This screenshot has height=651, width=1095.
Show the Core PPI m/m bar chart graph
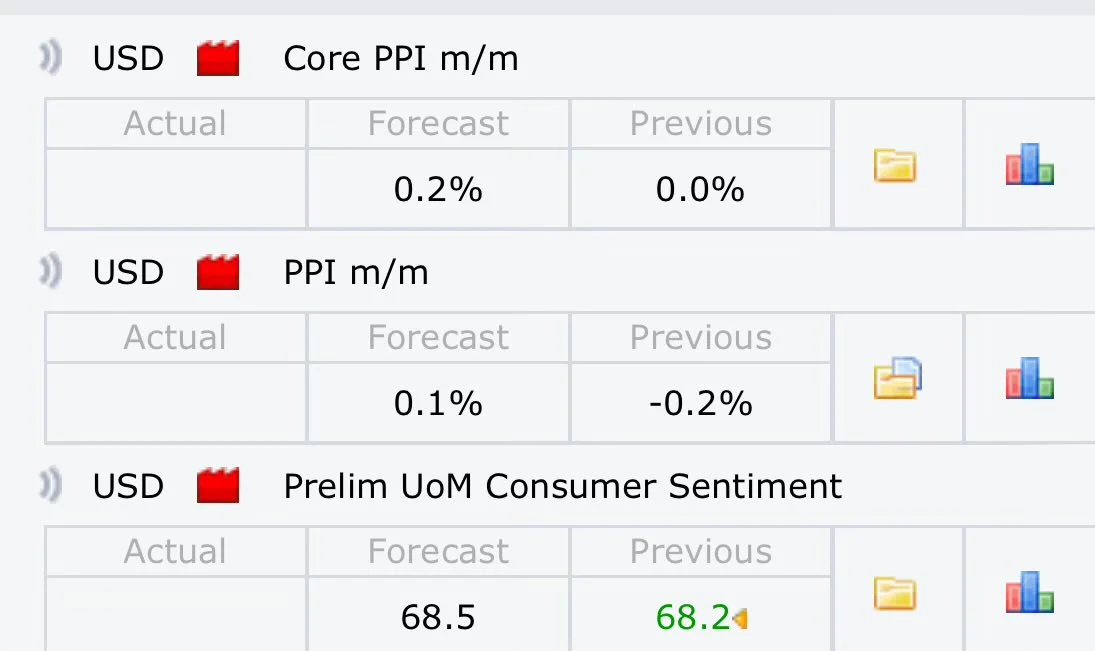point(1029,164)
